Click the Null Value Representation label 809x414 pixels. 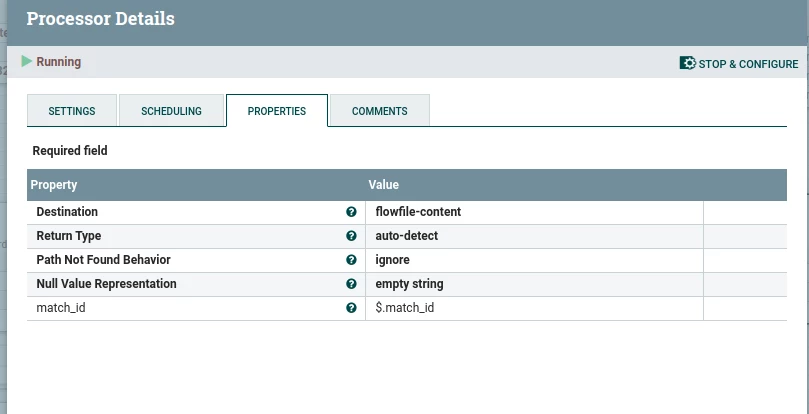click(x=106, y=284)
